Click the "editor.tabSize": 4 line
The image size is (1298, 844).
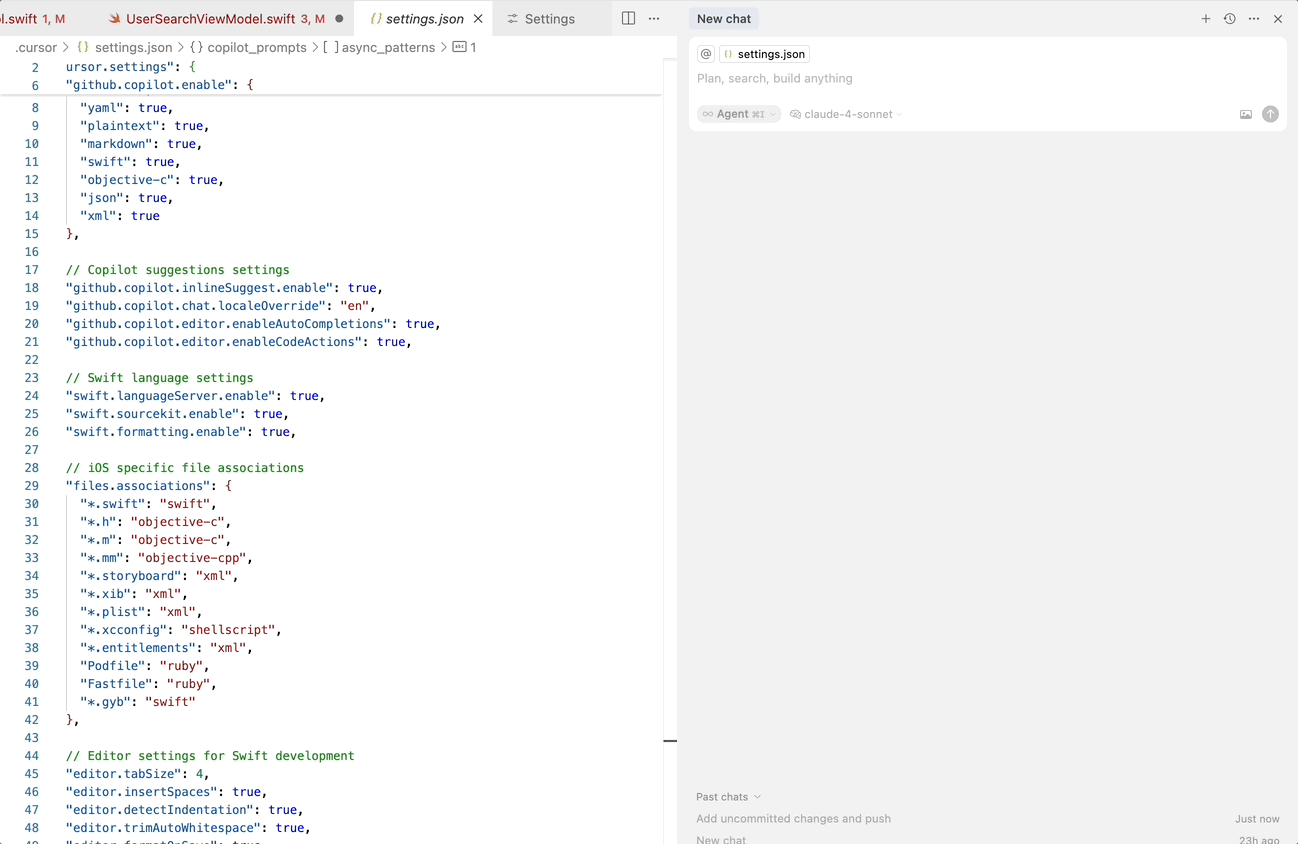138,774
